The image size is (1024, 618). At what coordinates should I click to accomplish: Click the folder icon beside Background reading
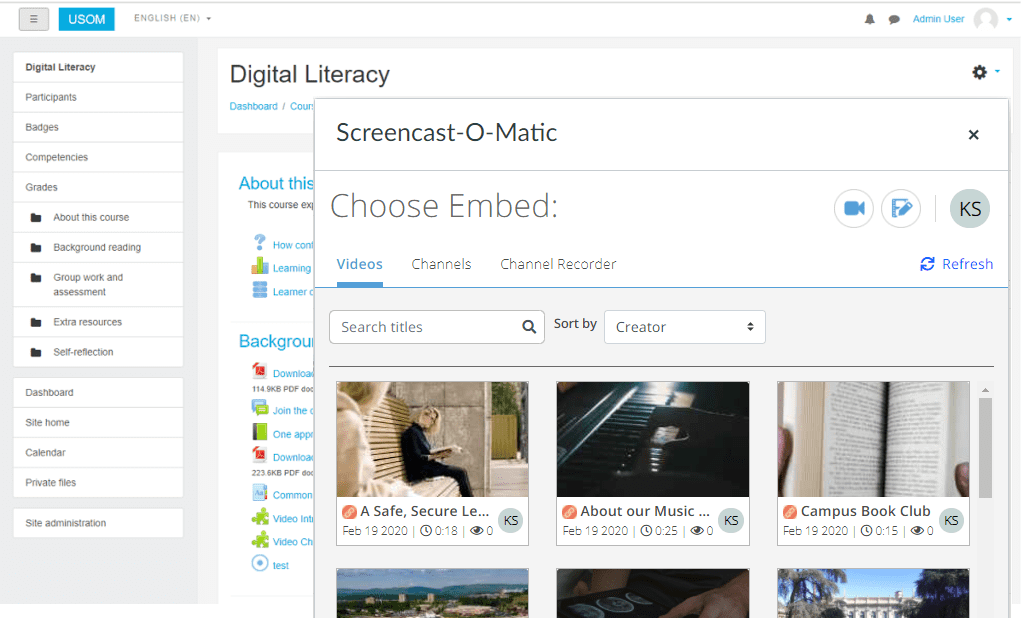point(36,248)
